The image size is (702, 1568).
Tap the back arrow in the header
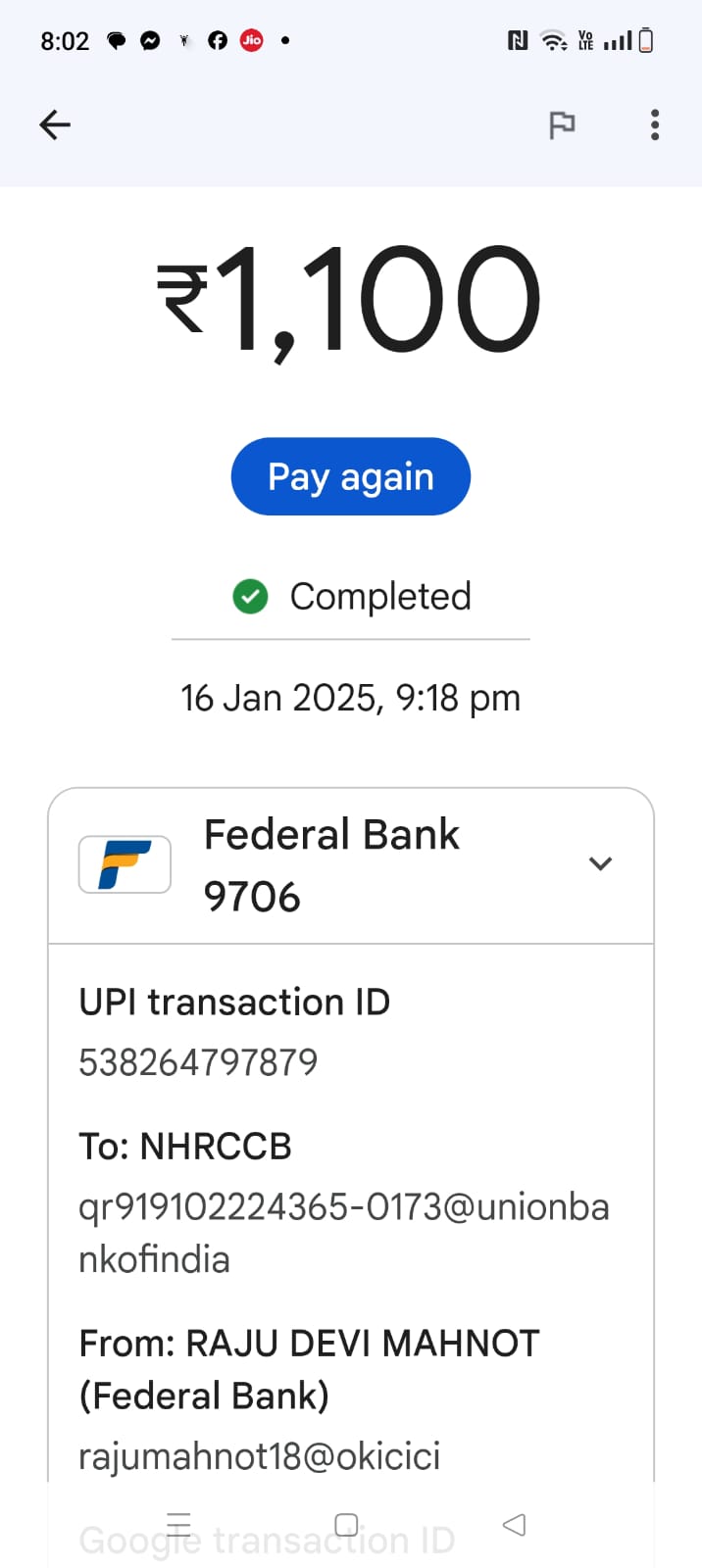[x=55, y=124]
